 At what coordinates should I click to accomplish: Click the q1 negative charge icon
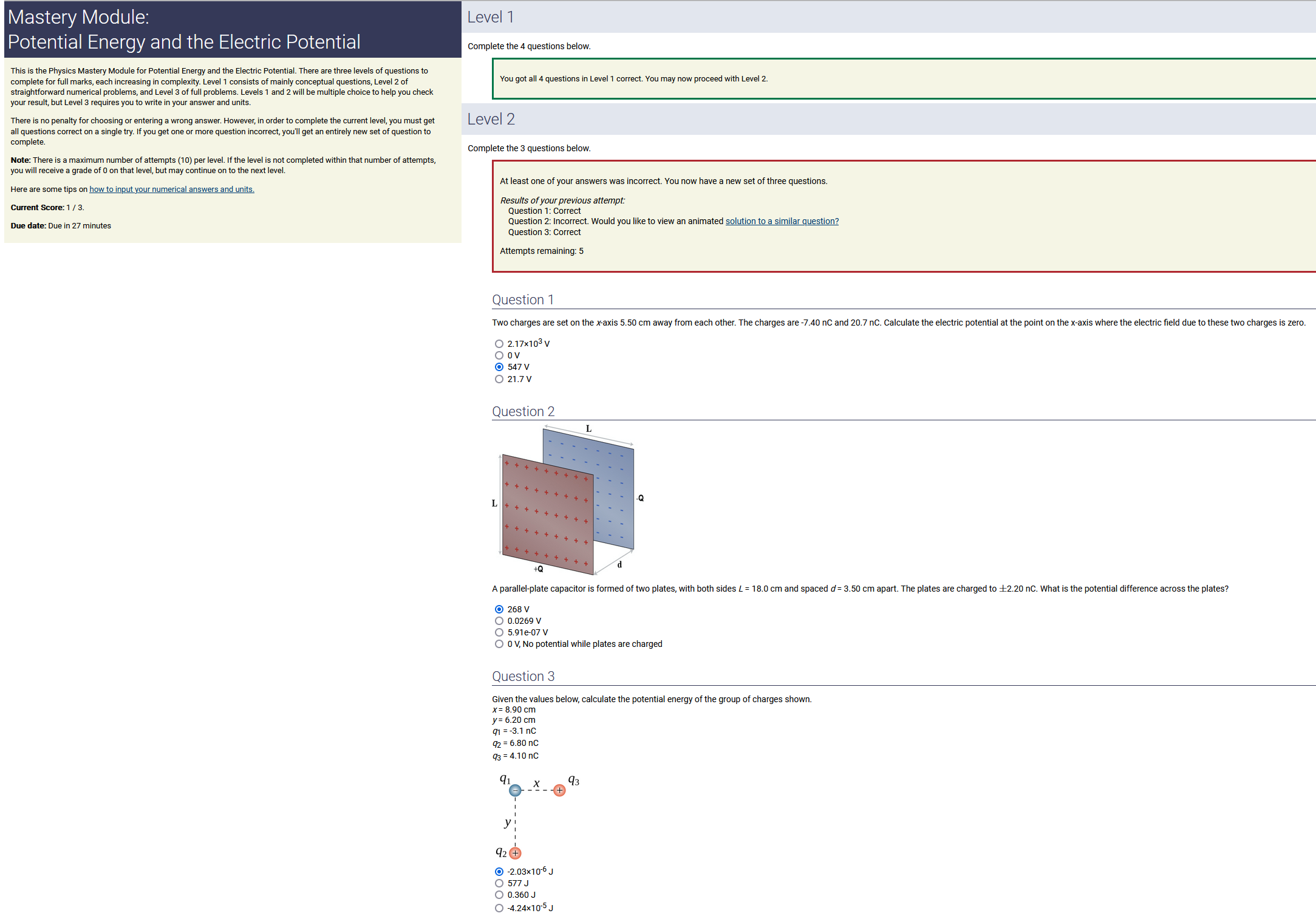[515, 790]
